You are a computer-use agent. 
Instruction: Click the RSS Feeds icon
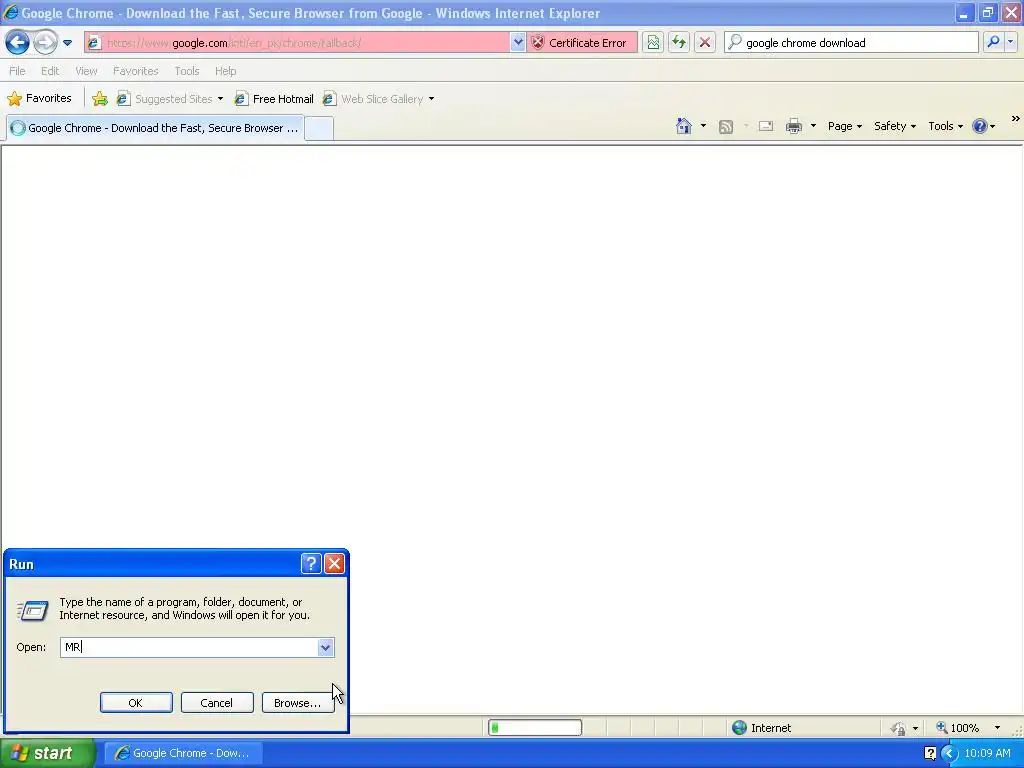click(x=726, y=127)
